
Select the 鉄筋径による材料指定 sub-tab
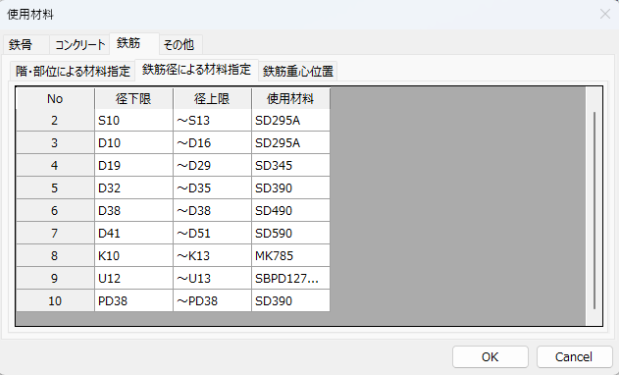197,69
